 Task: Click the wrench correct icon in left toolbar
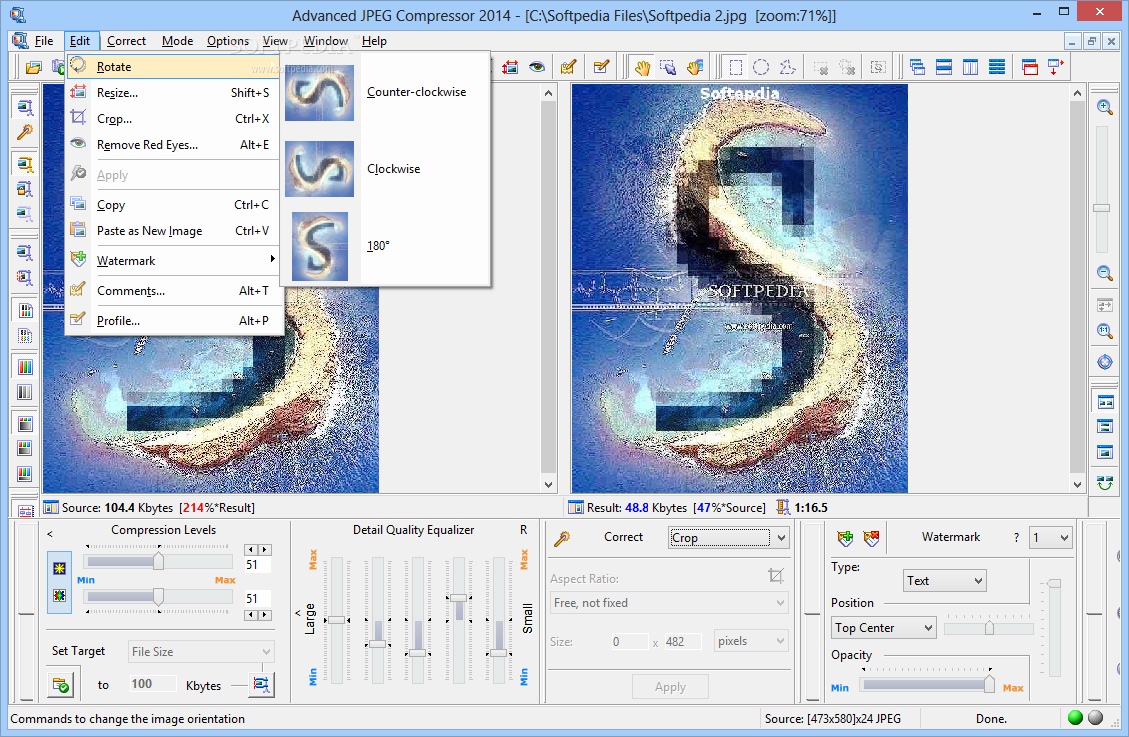coord(24,132)
